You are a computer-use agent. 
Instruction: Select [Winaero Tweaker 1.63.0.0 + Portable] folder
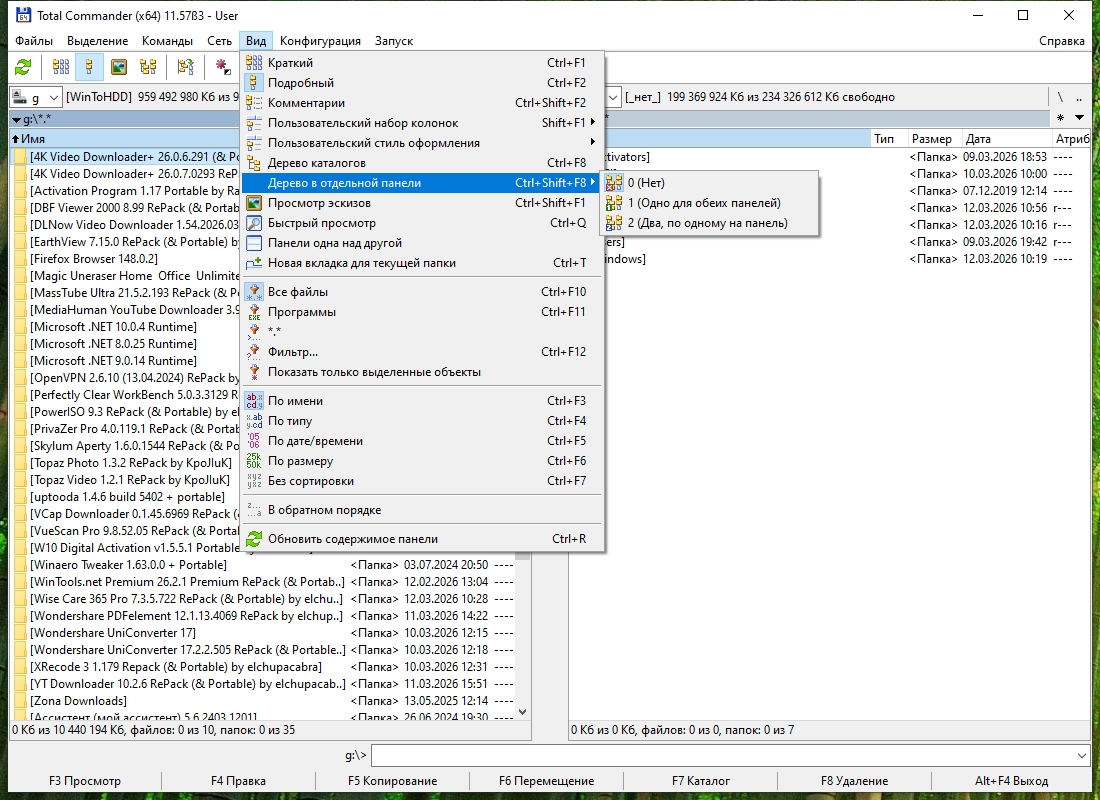[x=128, y=565]
